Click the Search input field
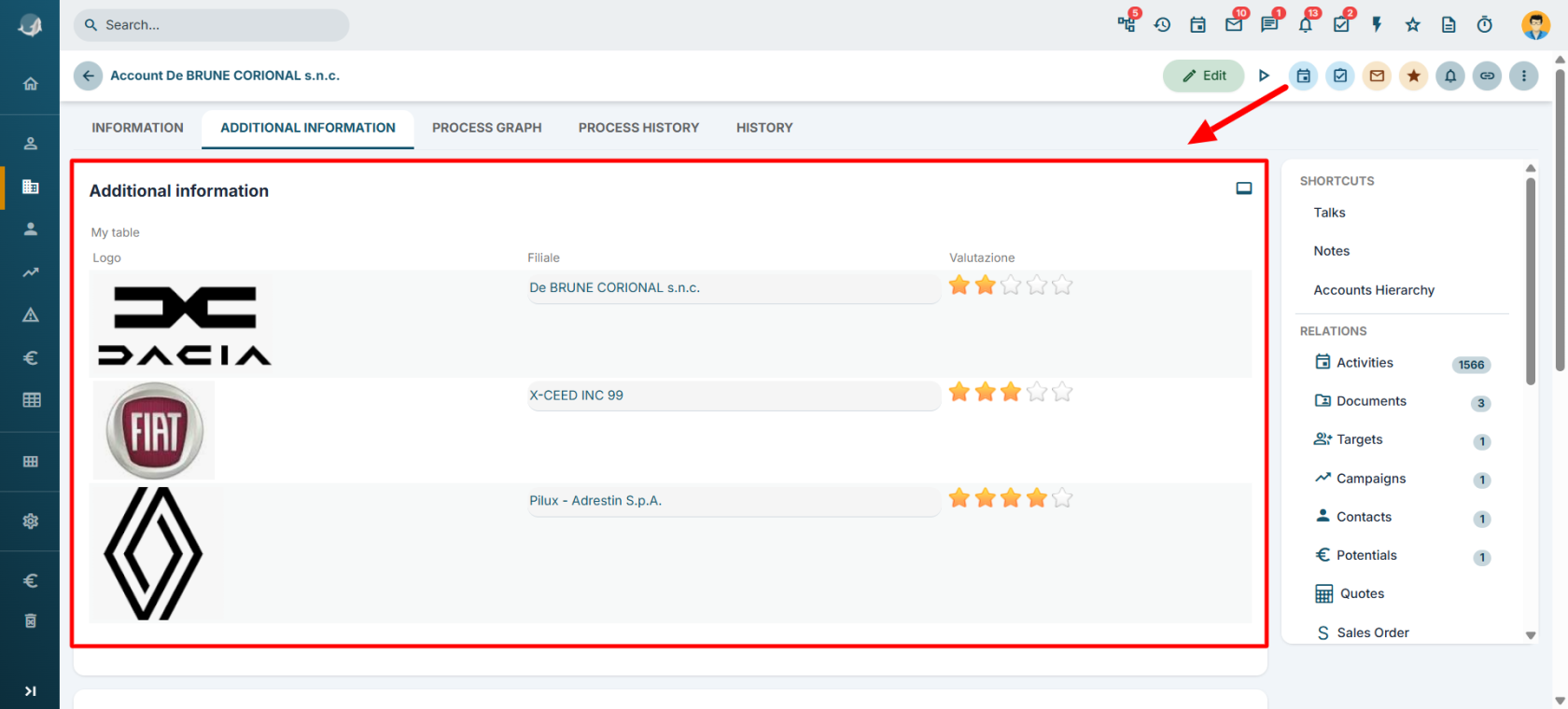 212,25
